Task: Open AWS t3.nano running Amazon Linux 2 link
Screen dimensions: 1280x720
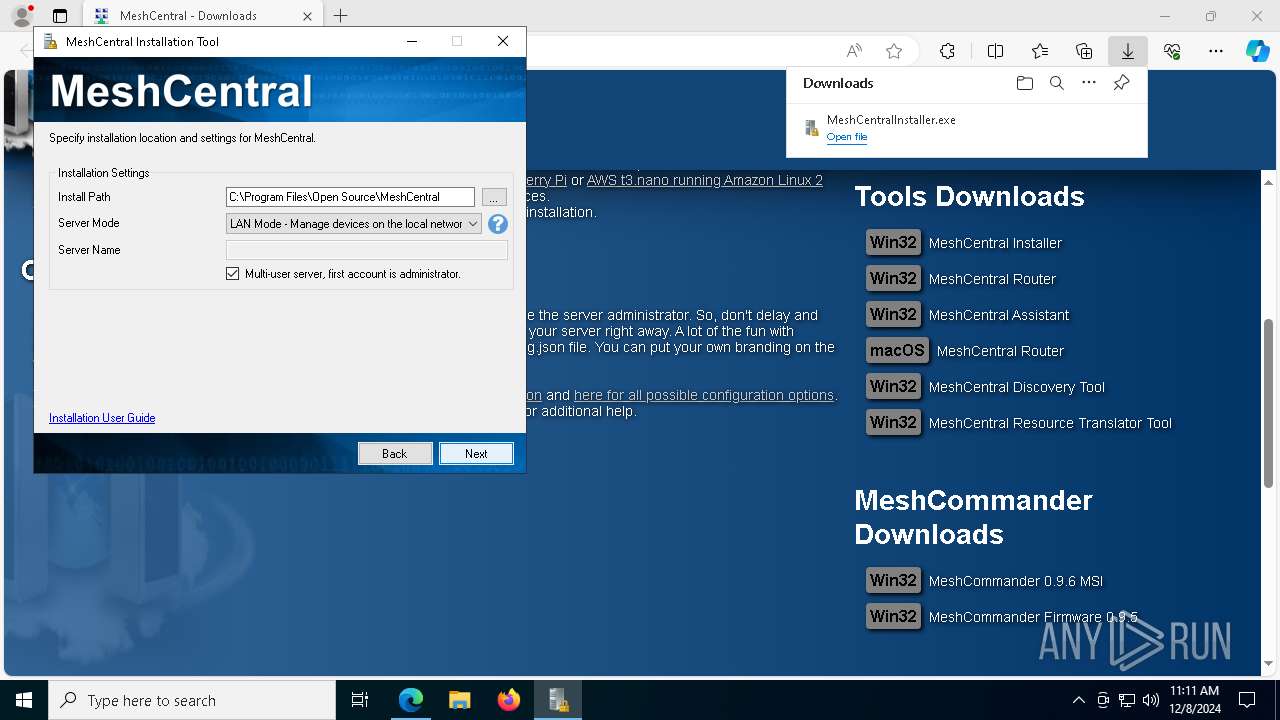Action: [x=705, y=180]
